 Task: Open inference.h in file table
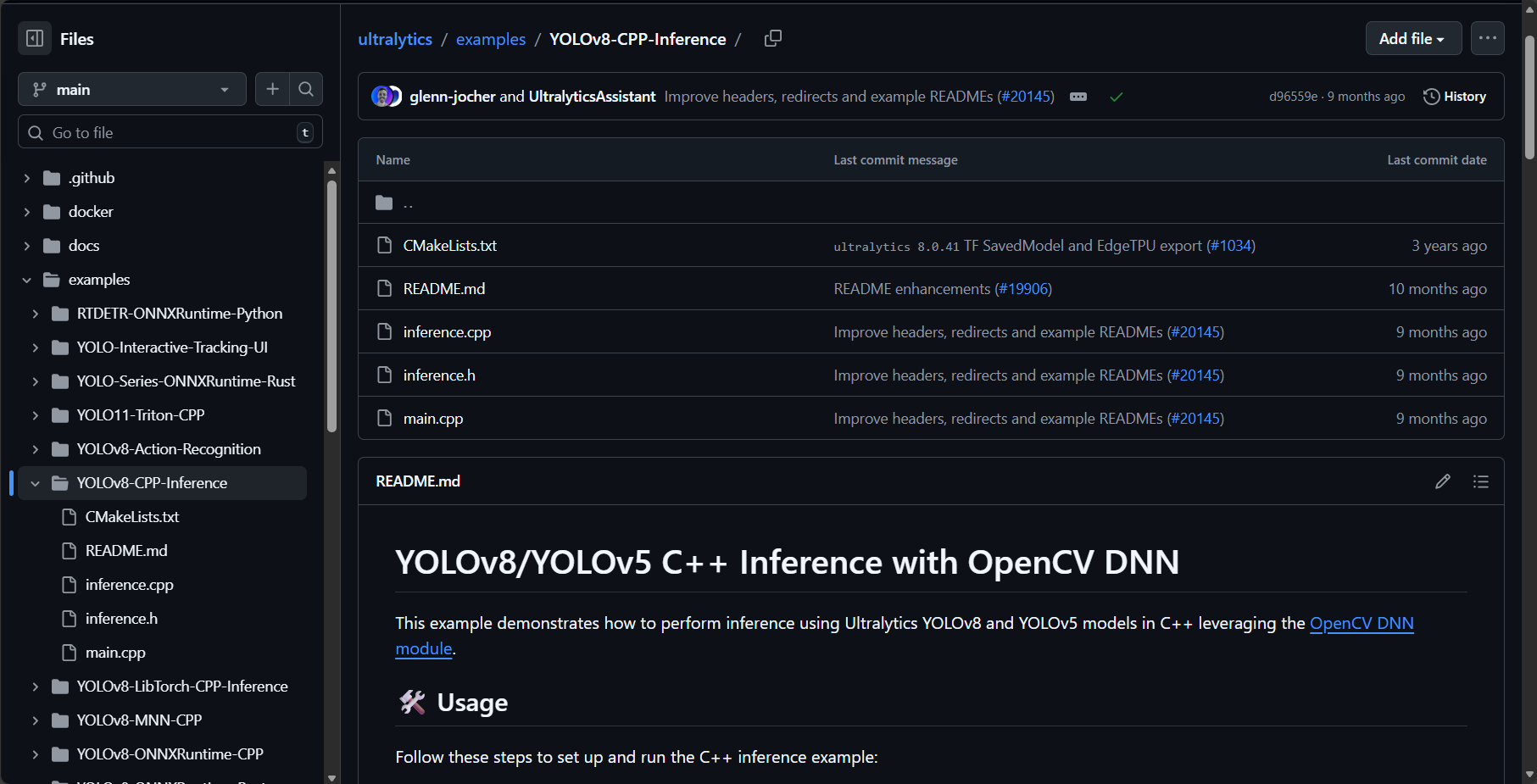(x=439, y=375)
